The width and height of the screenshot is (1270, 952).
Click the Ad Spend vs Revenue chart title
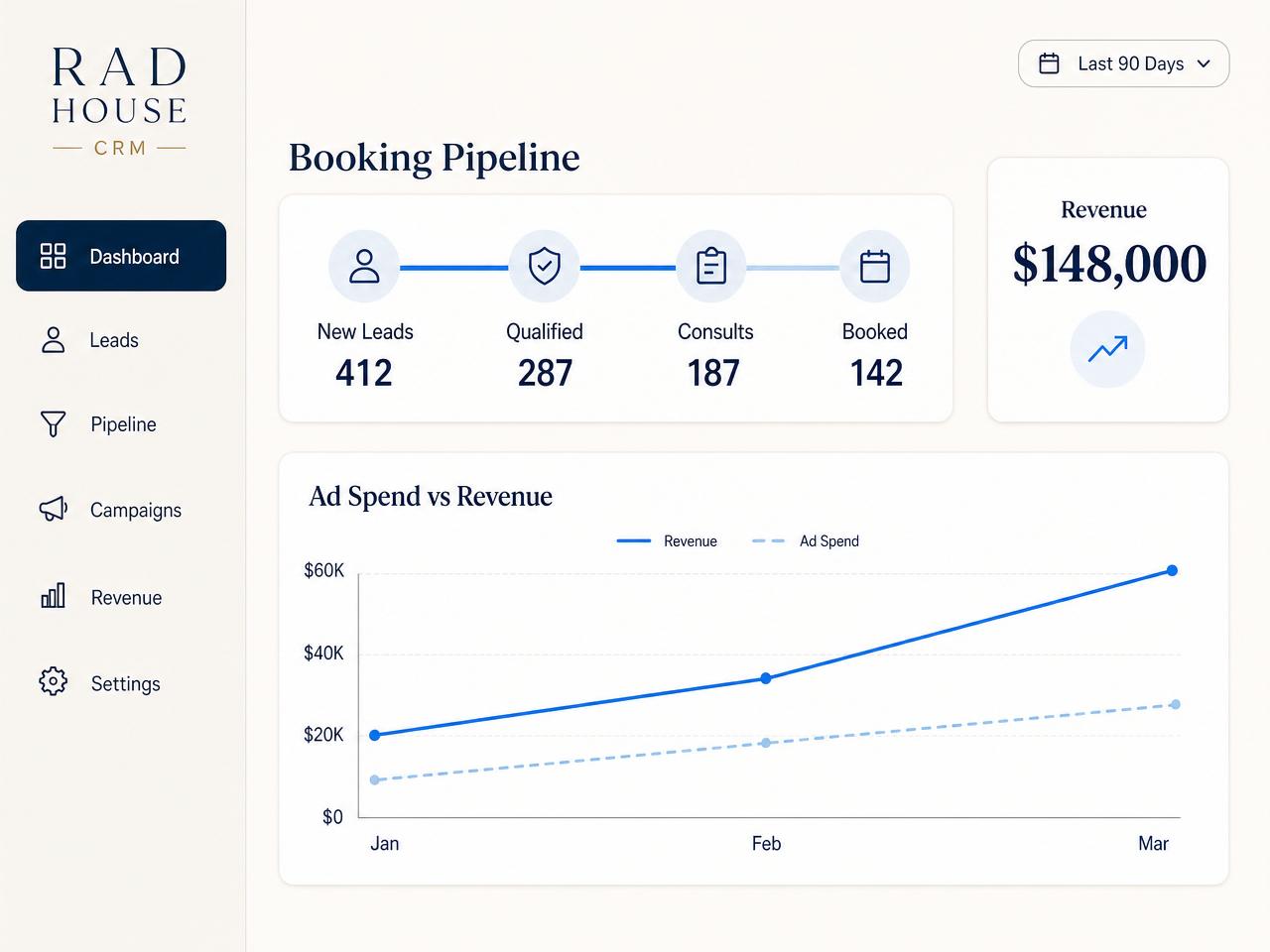click(x=431, y=496)
